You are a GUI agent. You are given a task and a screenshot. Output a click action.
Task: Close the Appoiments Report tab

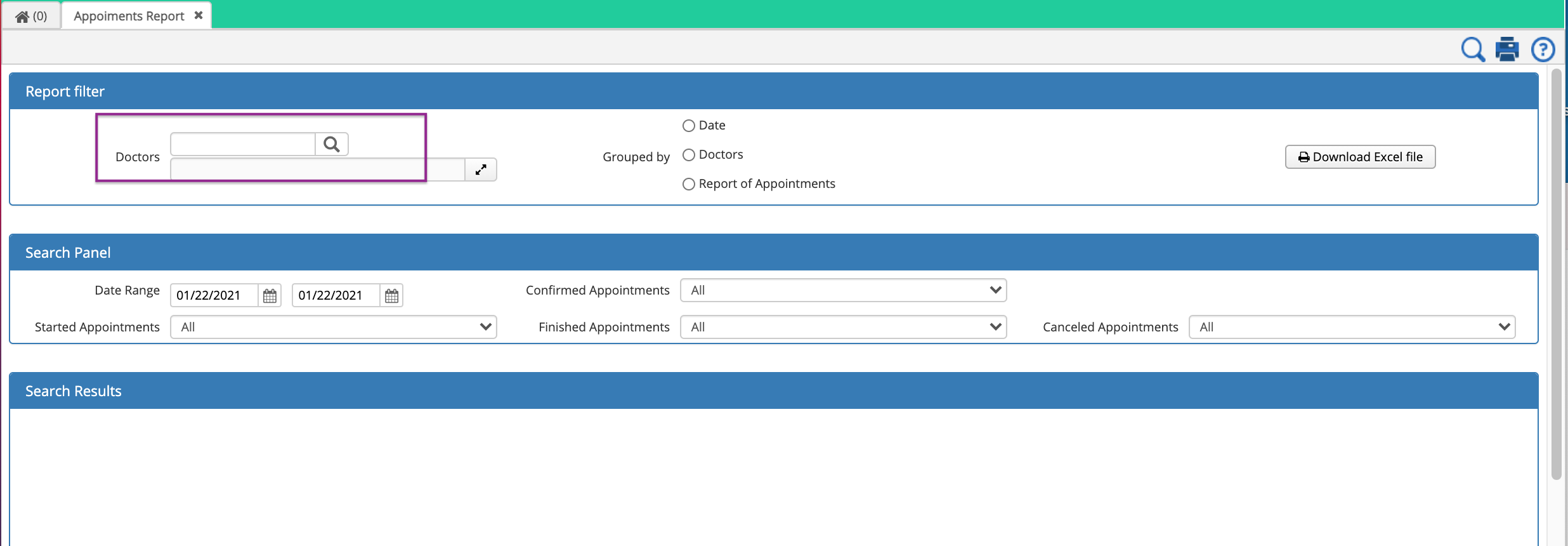199,15
